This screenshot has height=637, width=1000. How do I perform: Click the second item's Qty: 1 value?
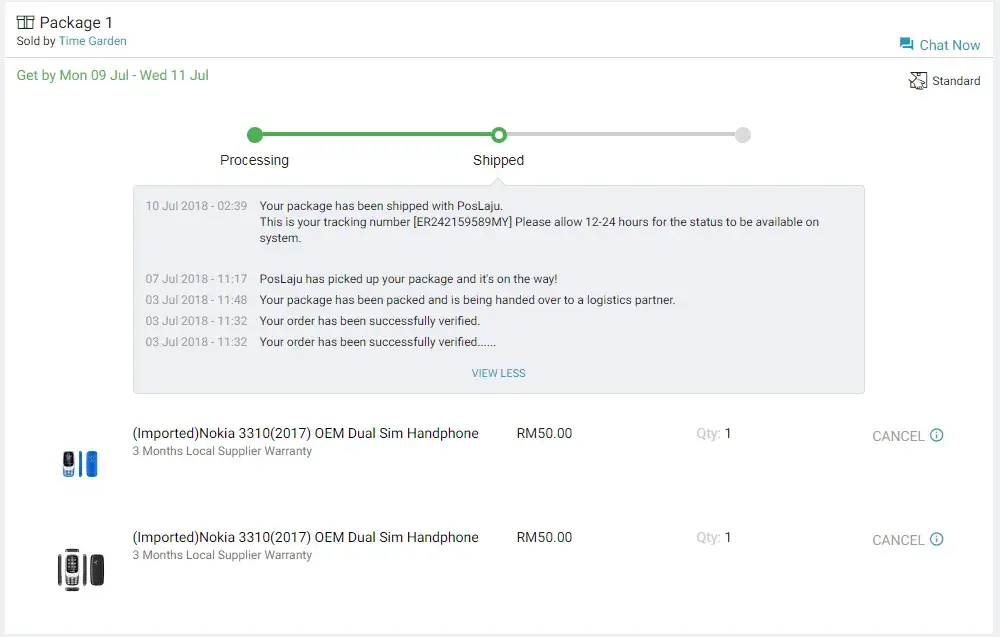[x=714, y=537]
